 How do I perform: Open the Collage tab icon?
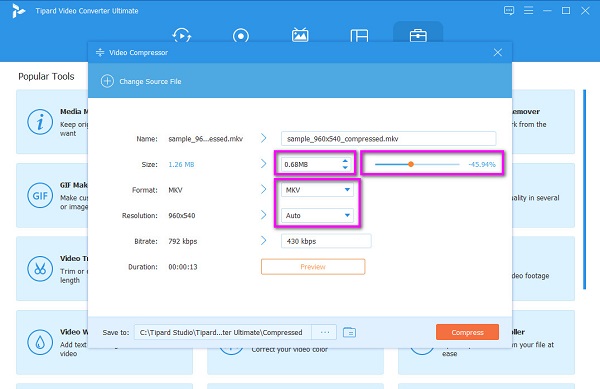[359, 36]
